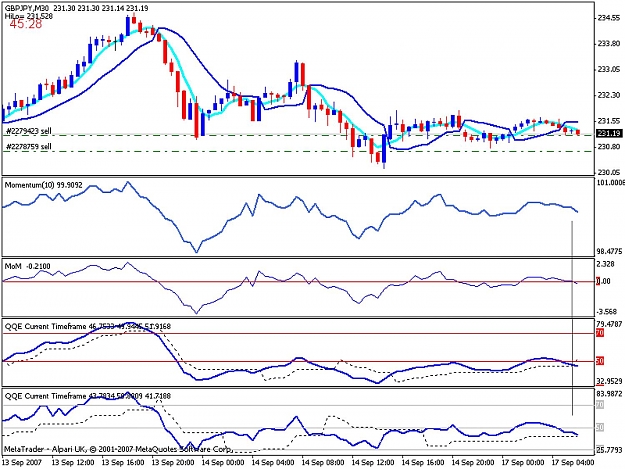Click the 233.05 price axis label
Screen dimensions: 625x469
click(x=609, y=69)
